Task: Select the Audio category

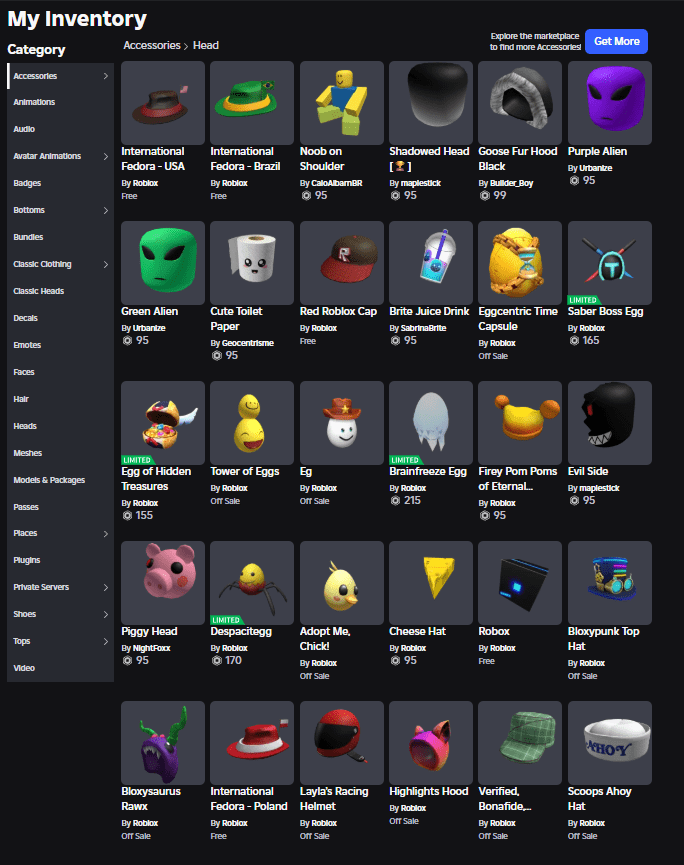Action: [61, 129]
